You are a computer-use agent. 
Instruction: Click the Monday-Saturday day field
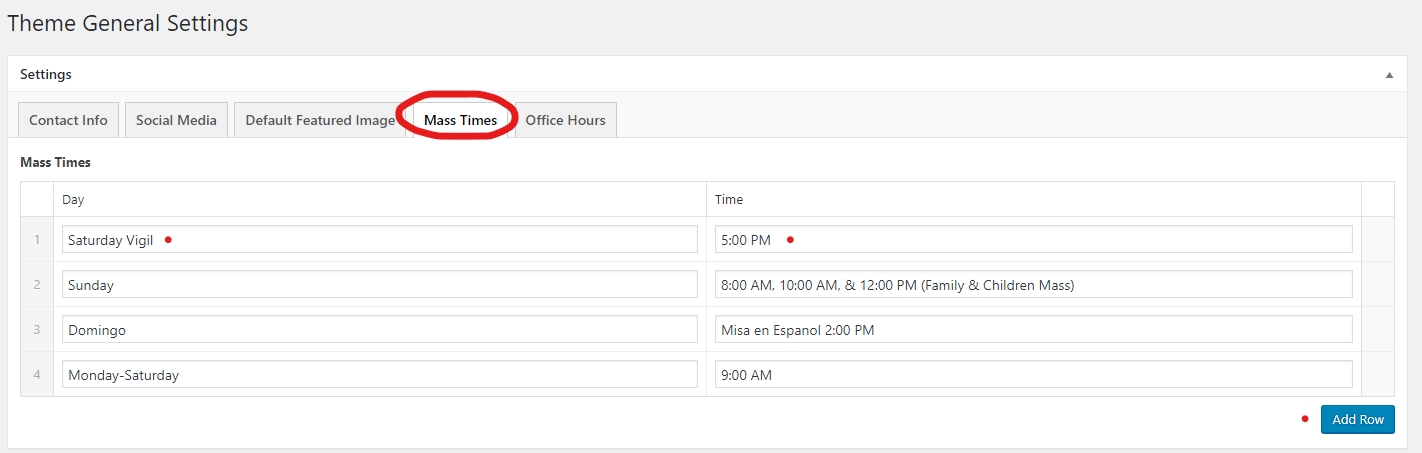(379, 375)
